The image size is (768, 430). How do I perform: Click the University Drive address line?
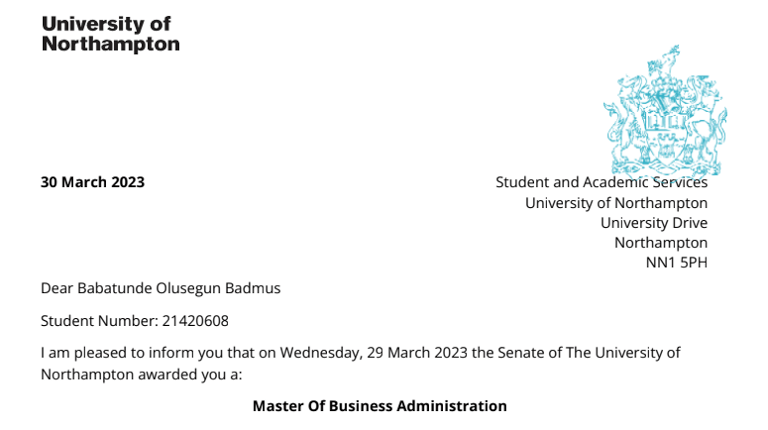point(654,223)
